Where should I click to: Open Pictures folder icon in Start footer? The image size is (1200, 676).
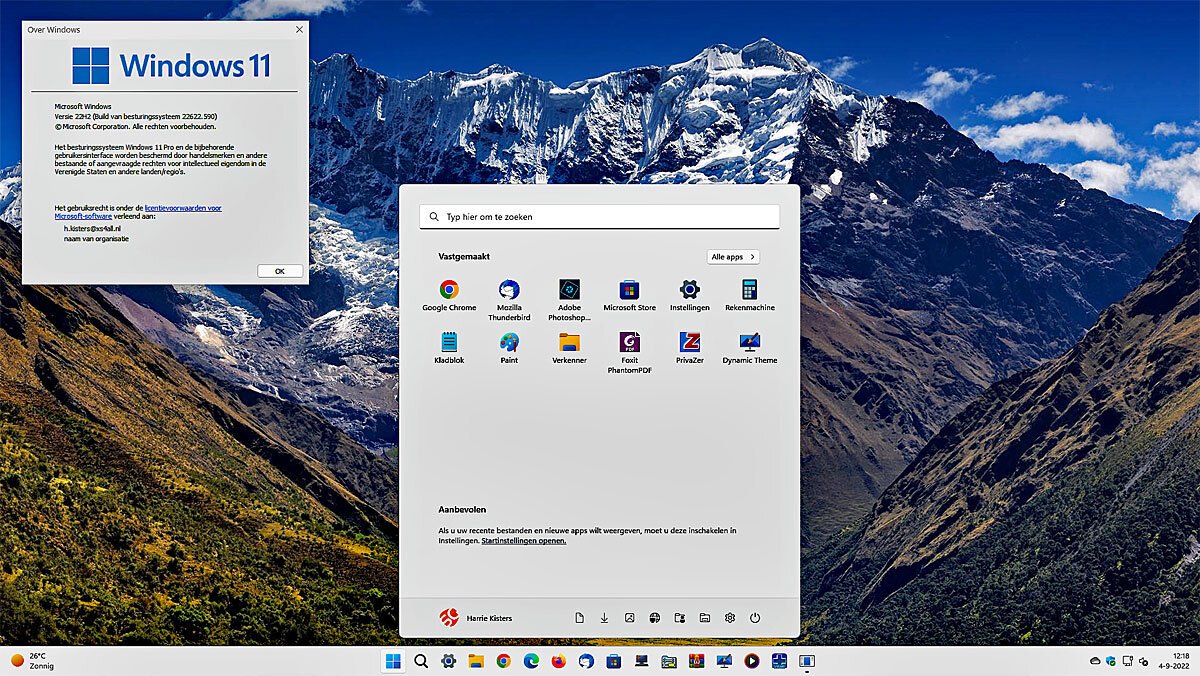pos(629,618)
